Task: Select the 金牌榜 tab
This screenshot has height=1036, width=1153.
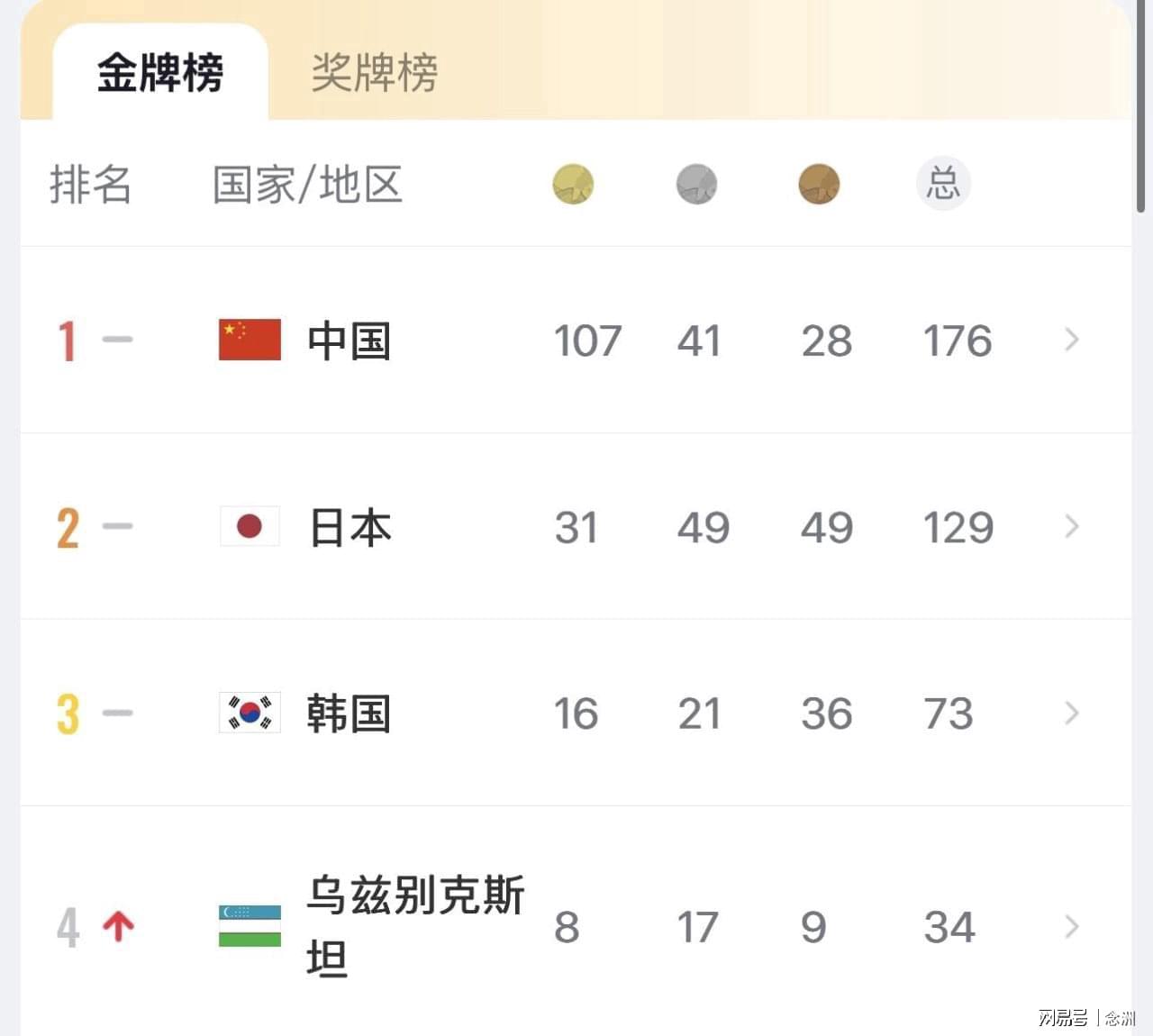Action: click(x=160, y=72)
